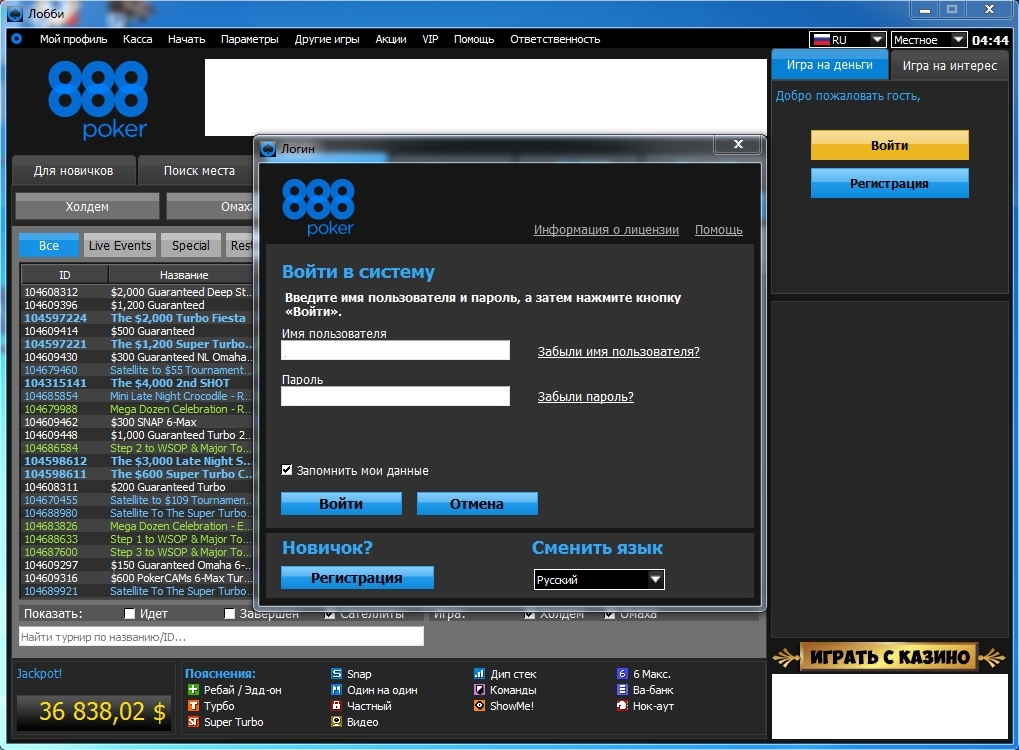Click blue 'Войти' button in login dialog
The image size is (1019, 750).
(x=341, y=504)
